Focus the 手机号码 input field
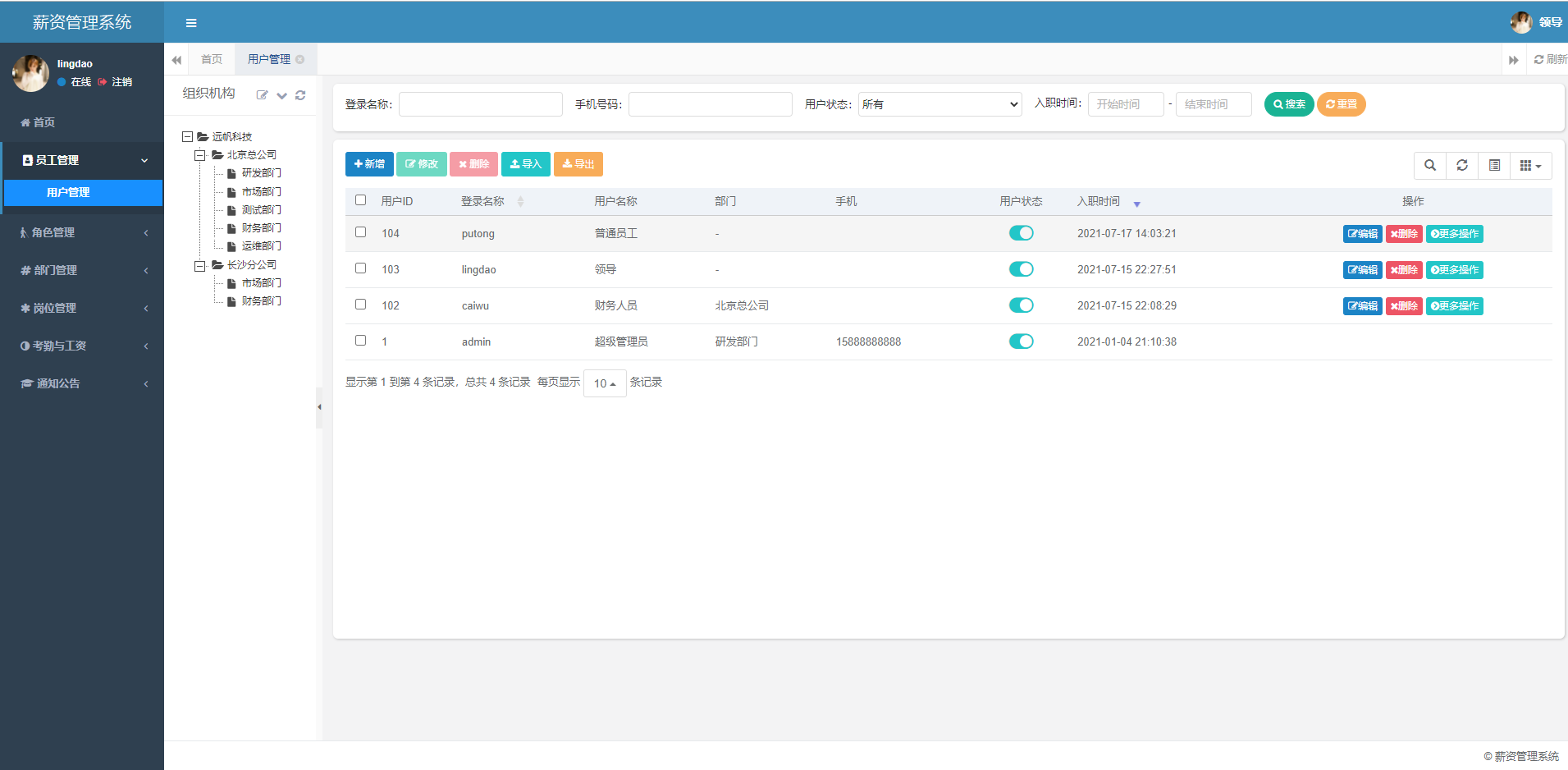Screen dimensions: 1568x770 (x=711, y=104)
